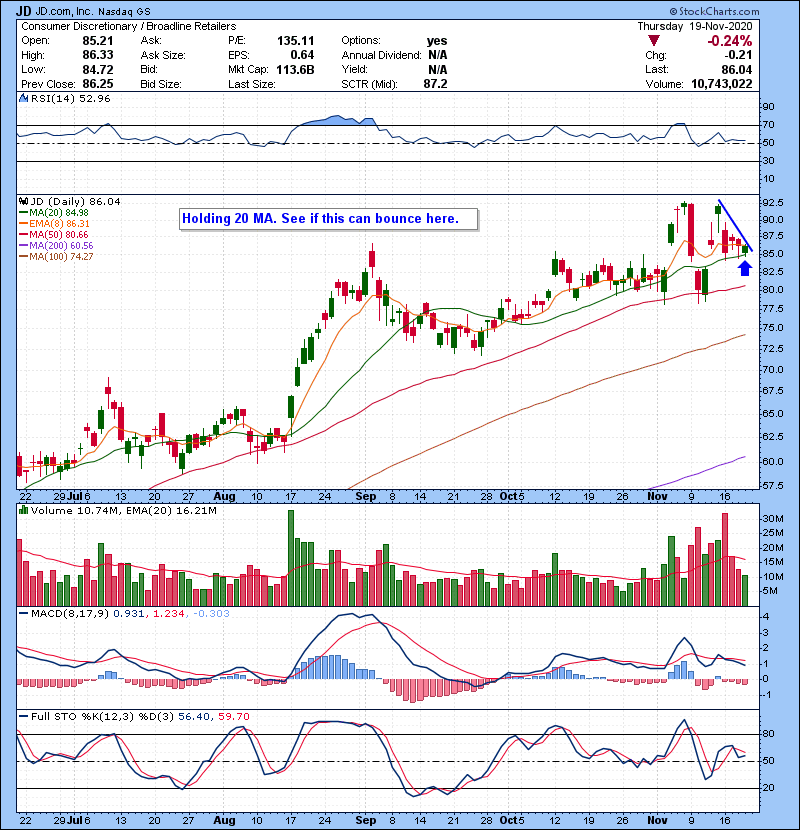Viewport: 800px width, 830px height.
Task: Click 'Volume 10.74M, EMA(20) 16.21M' panel label
Action: click(x=124, y=511)
